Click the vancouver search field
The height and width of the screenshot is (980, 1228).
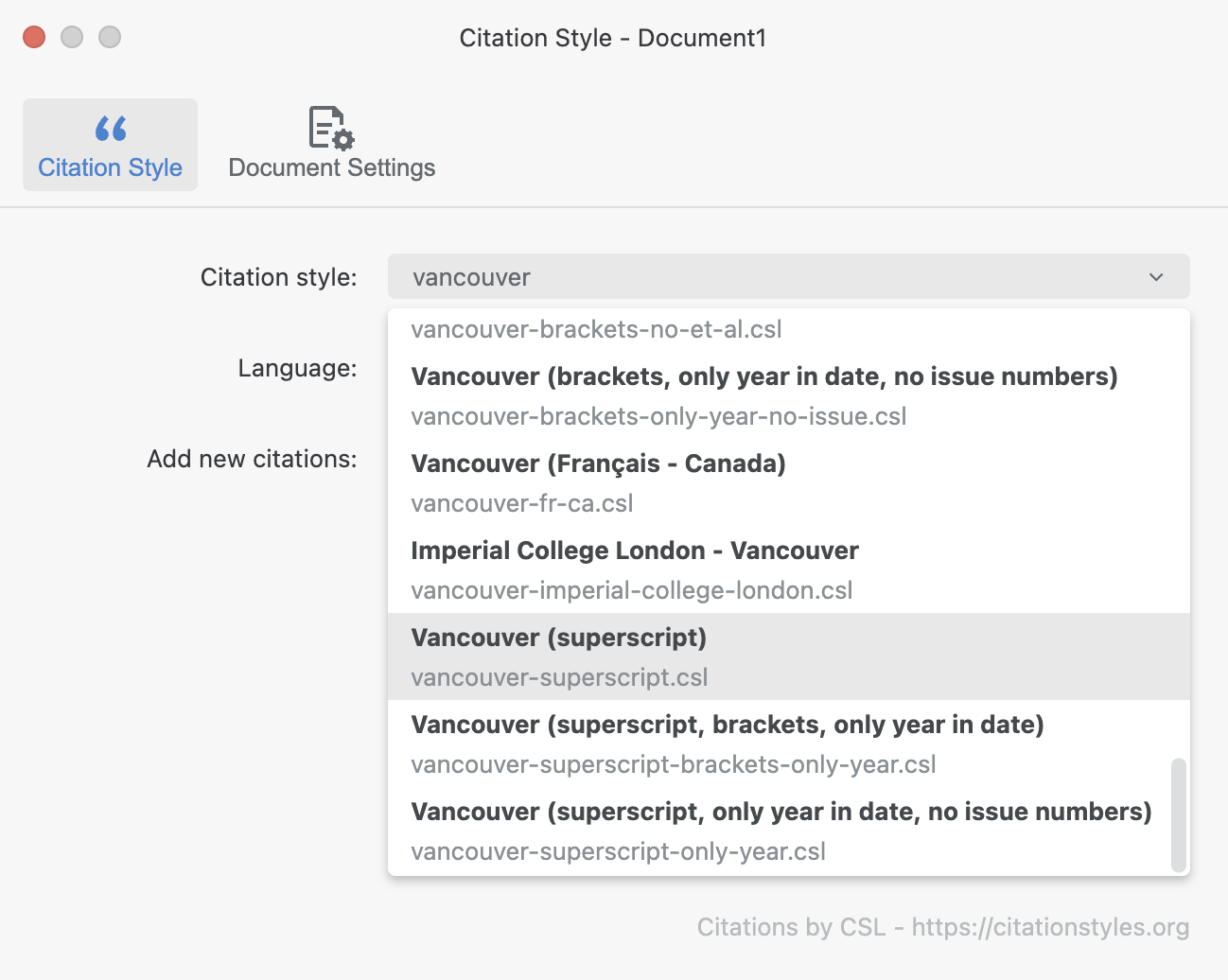click(789, 277)
